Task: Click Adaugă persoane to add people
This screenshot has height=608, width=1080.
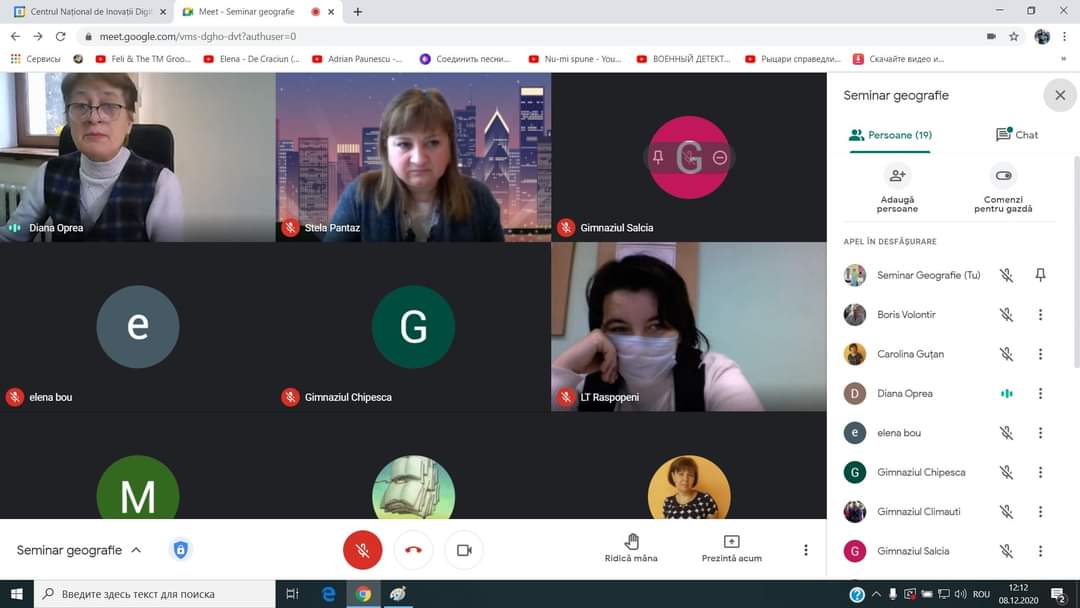Action: tap(897, 187)
